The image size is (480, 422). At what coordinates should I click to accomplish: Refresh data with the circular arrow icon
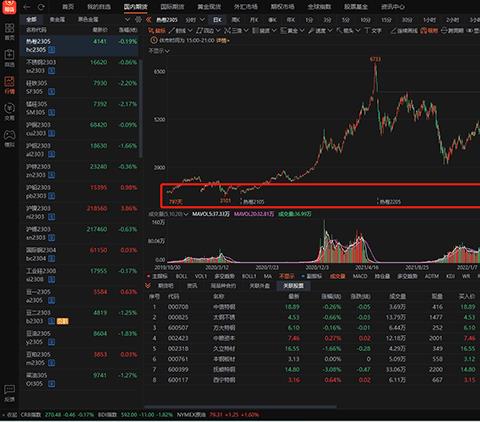pyautogui.click(x=41, y=7)
